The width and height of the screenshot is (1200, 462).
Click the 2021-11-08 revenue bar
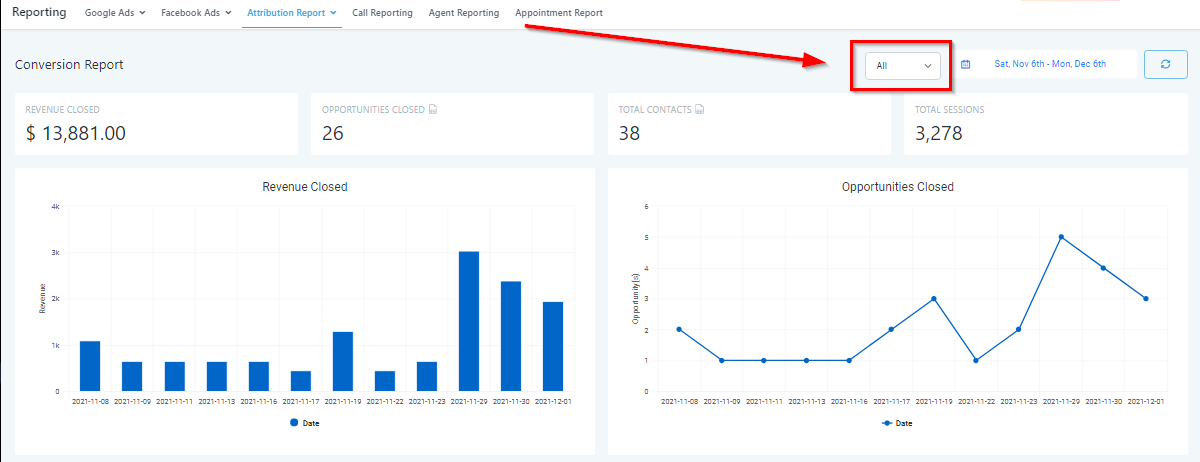(x=90, y=366)
